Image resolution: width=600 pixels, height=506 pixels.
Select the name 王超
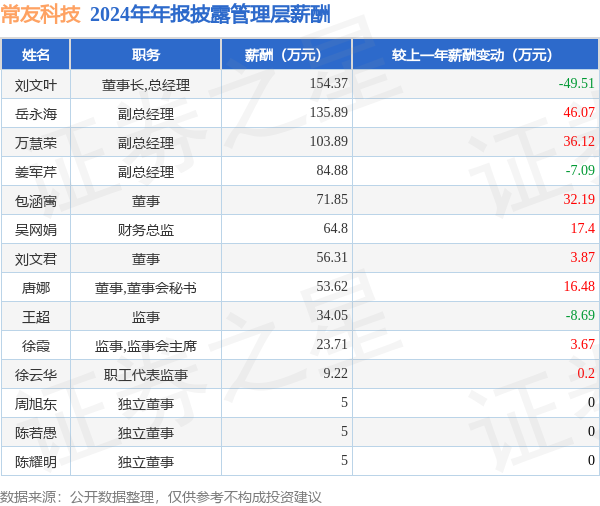(36, 317)
